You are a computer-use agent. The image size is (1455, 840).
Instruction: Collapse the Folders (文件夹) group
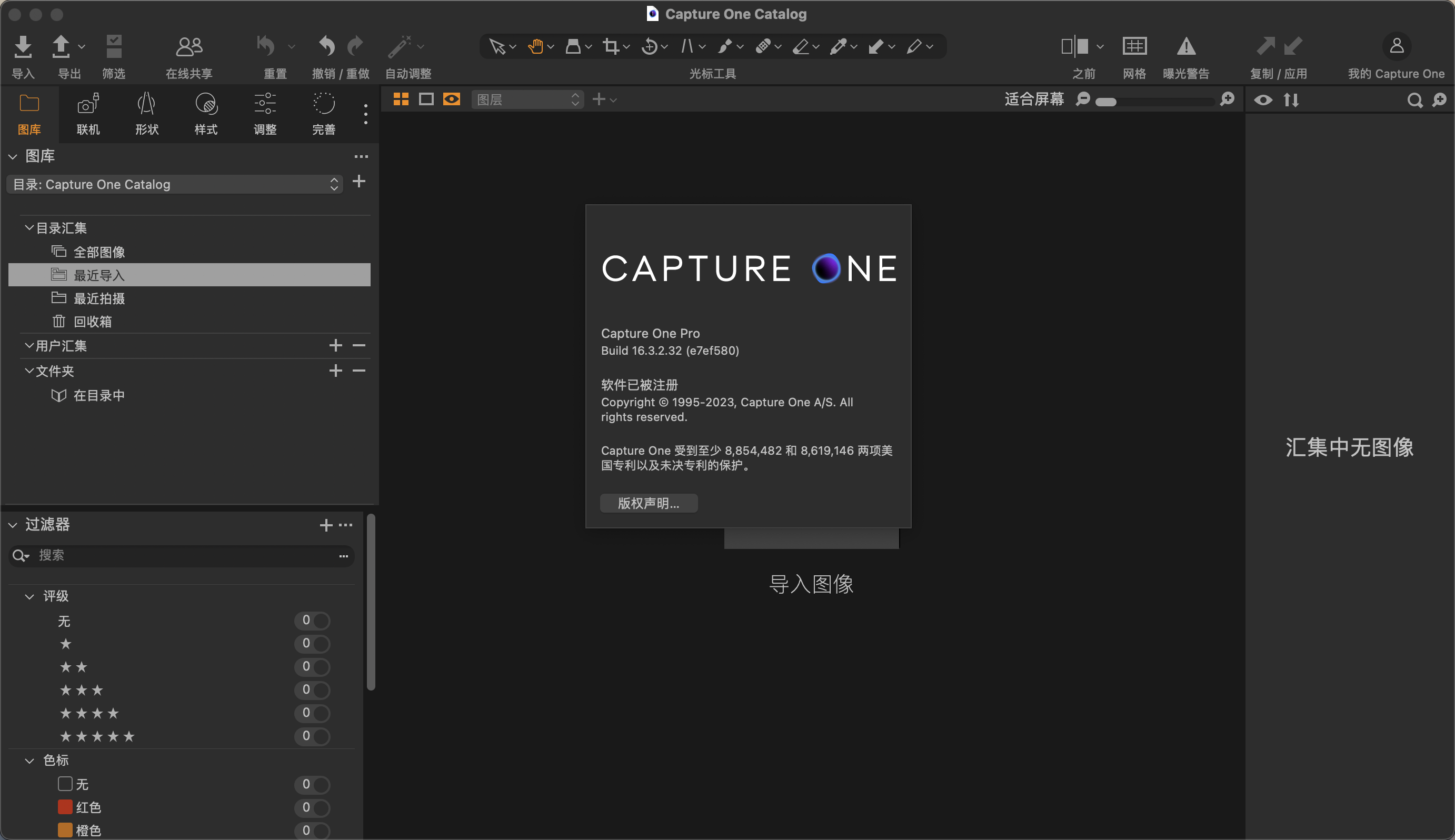pyautogui.click(x=29, y=371)
